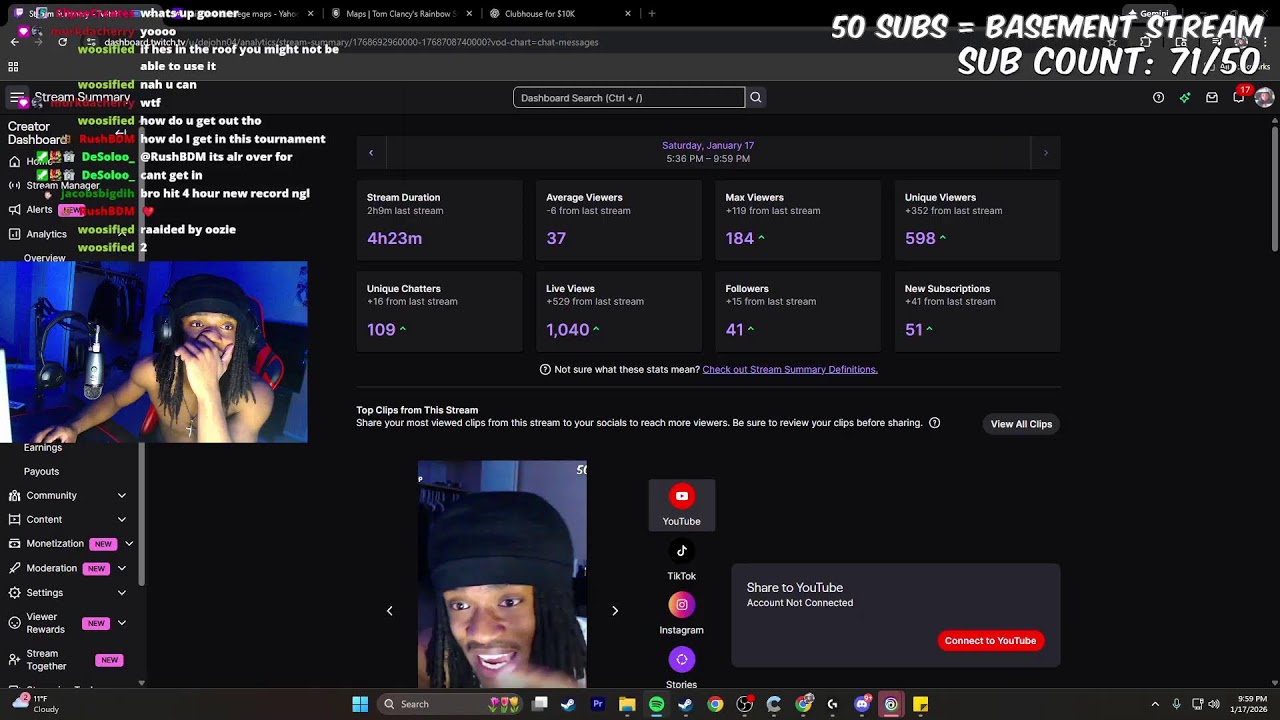The image size is (1280, 720).
Task: Click the Connect to YouTube button
Action: (990, 641)
